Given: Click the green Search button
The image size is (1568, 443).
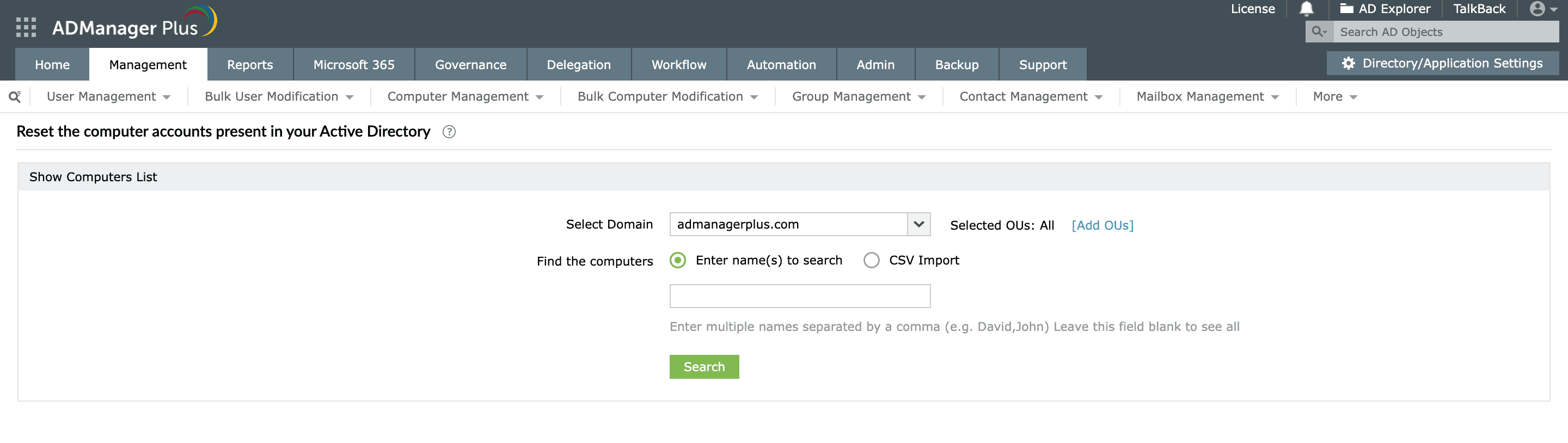Looking at the screenshot, I should pos(703,367).
